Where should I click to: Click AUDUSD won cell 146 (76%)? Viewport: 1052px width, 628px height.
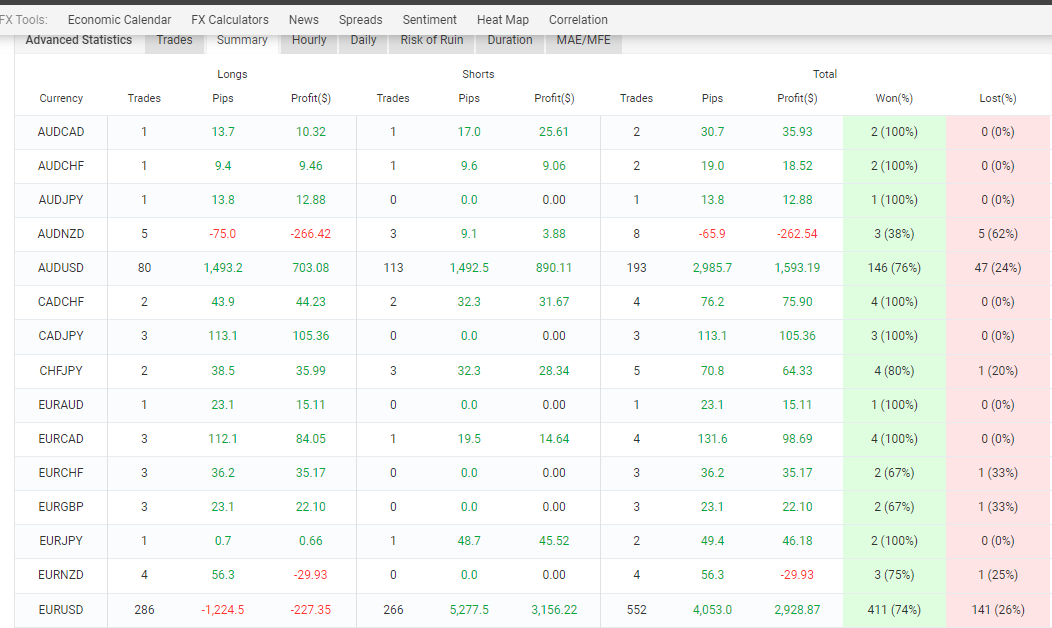[894, 268]
